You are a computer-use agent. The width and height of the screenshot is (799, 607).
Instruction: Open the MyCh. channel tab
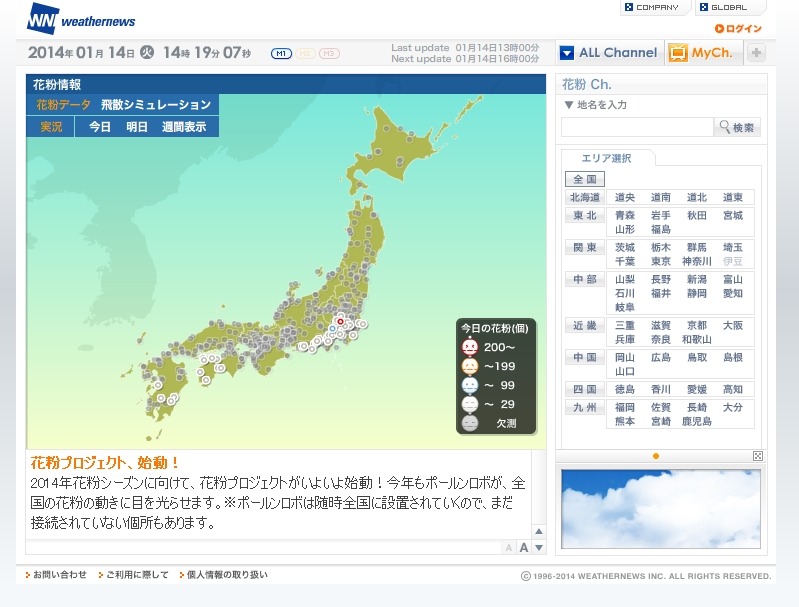point(702,52)
